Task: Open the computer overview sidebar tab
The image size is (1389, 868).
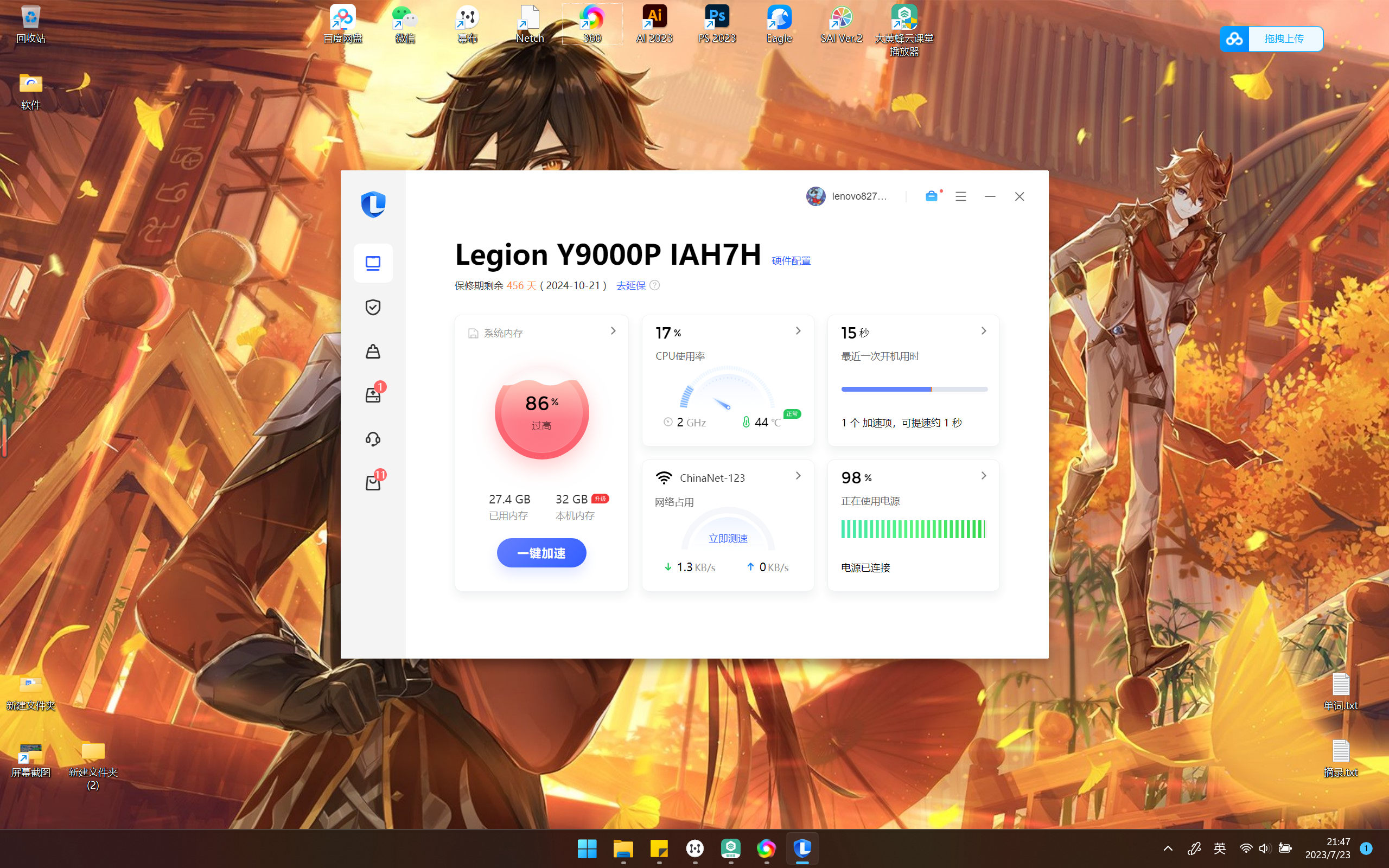Action: (x=373, y=263)
